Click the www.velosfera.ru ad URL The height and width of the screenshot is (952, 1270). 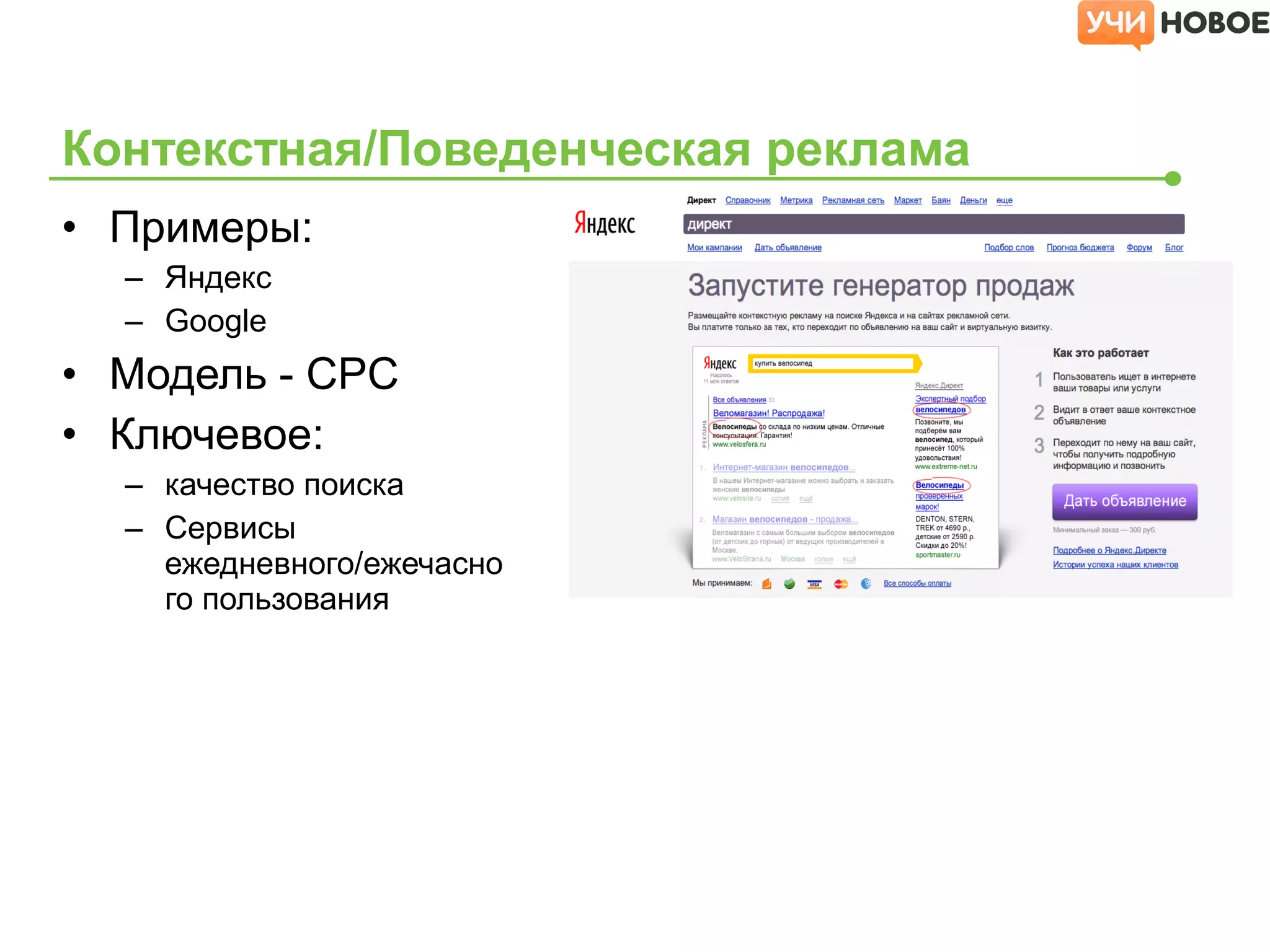(x=739, y=444)
